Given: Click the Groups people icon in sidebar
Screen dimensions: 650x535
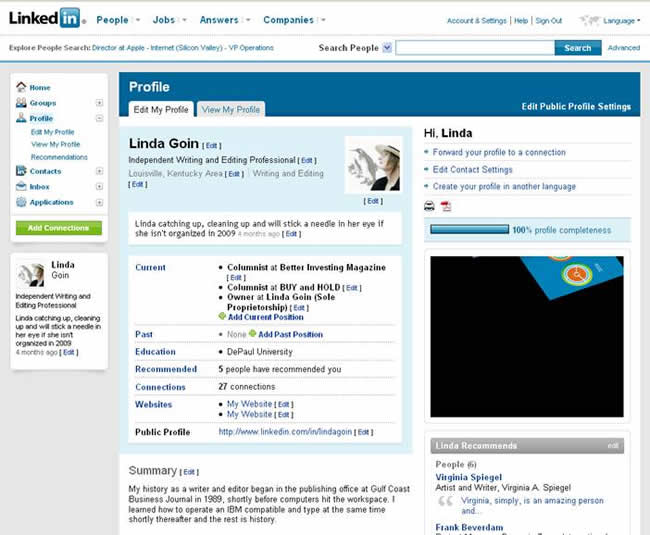Looking at the screenshot, I should pos(21,103).
